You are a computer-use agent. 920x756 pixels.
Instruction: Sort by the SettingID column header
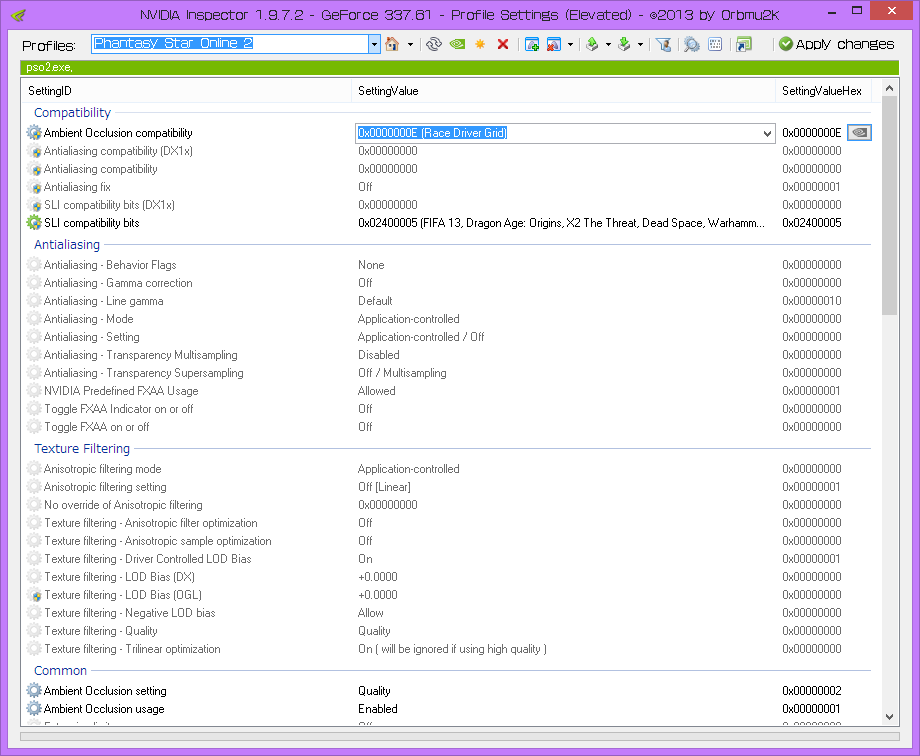click(187, 91)
